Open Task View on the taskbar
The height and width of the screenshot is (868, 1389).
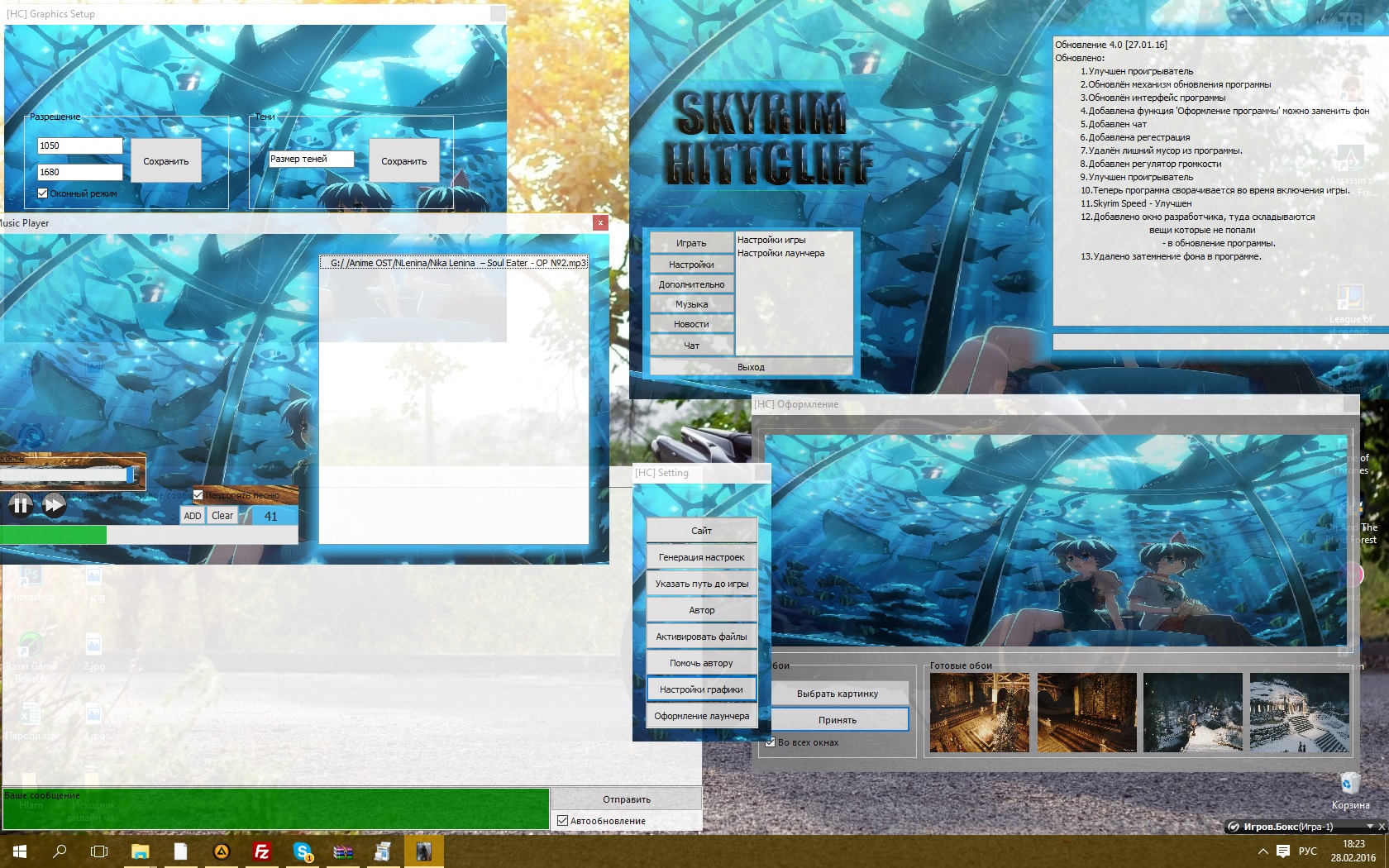[99, 851]
